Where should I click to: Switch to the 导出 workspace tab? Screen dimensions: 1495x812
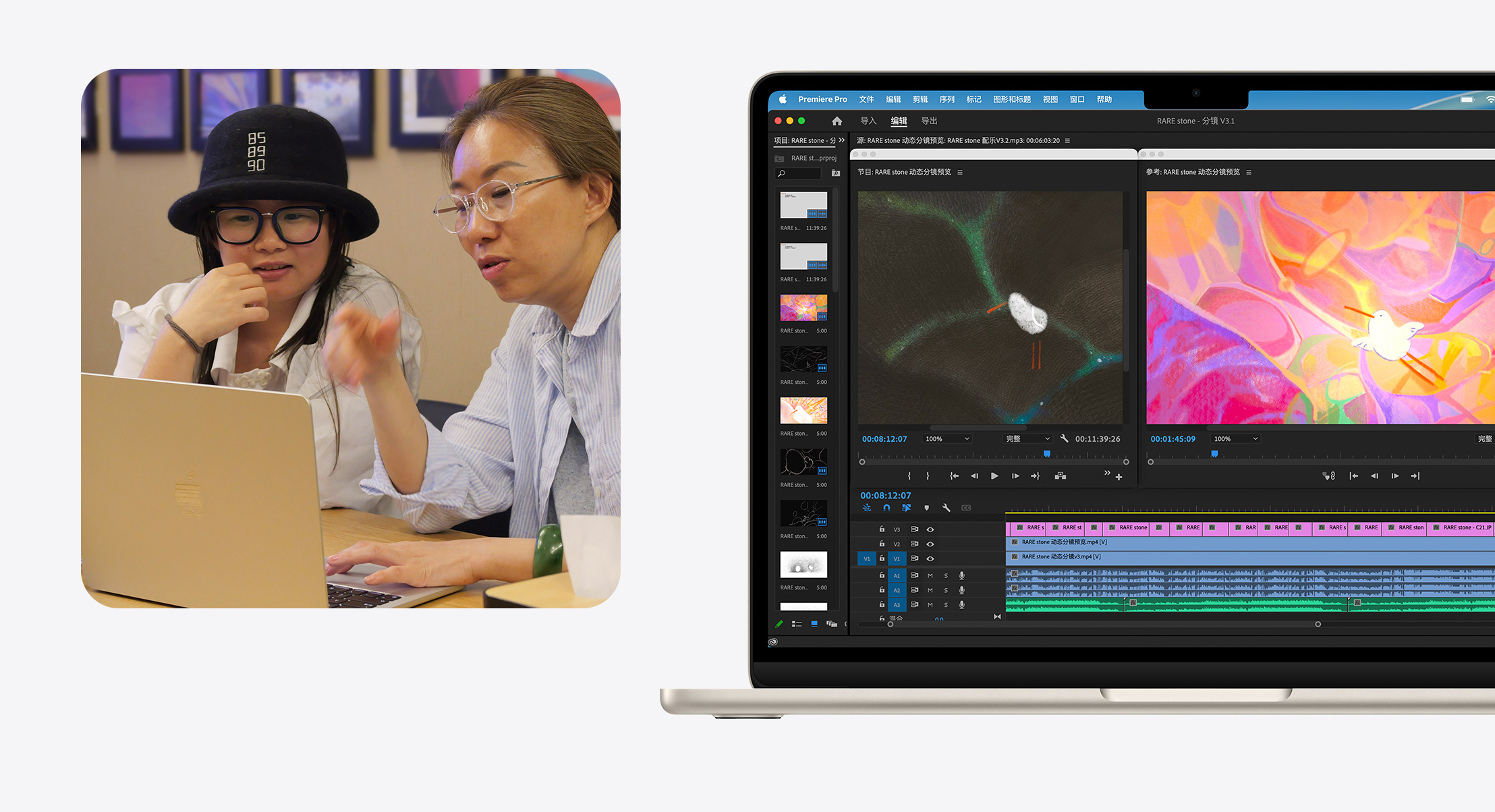929,121
